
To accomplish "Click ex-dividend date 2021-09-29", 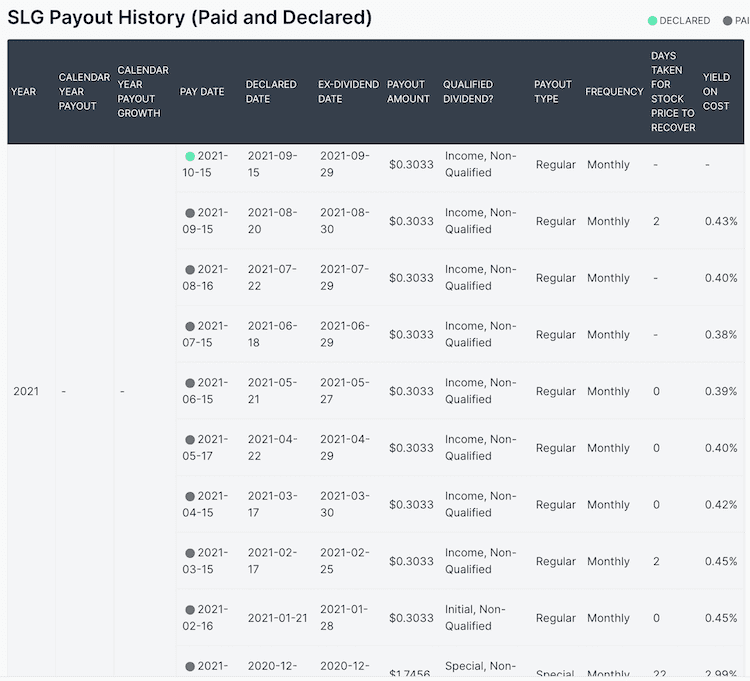I will pyautogui.click(x=345, y=164).
